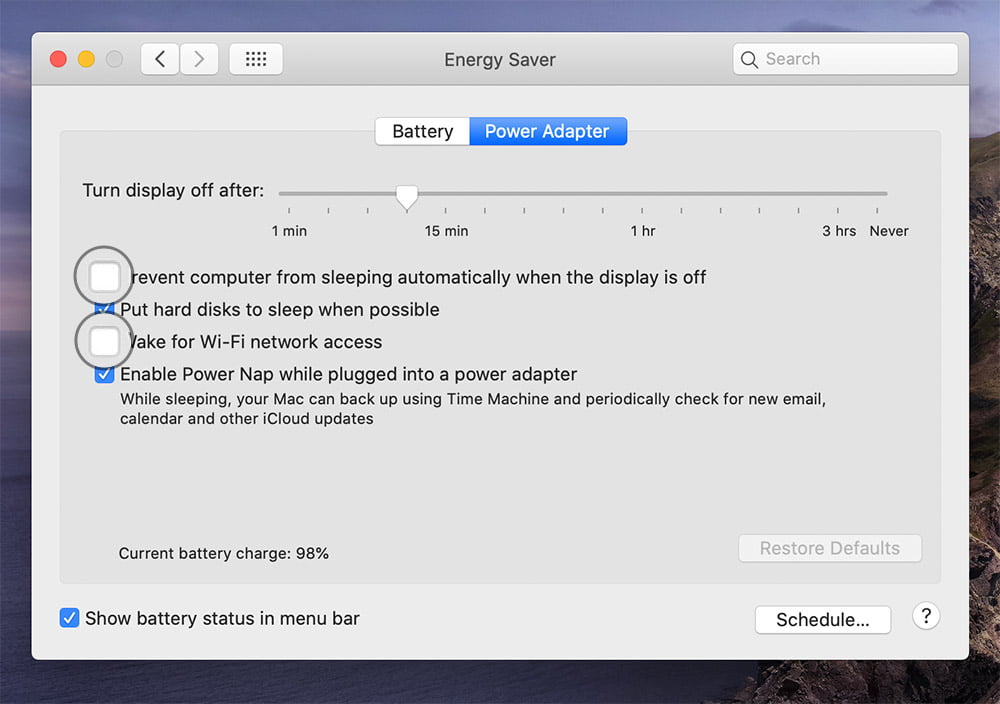
Task: Minimize the Energy Saver window
Action: tap(86, 59)
